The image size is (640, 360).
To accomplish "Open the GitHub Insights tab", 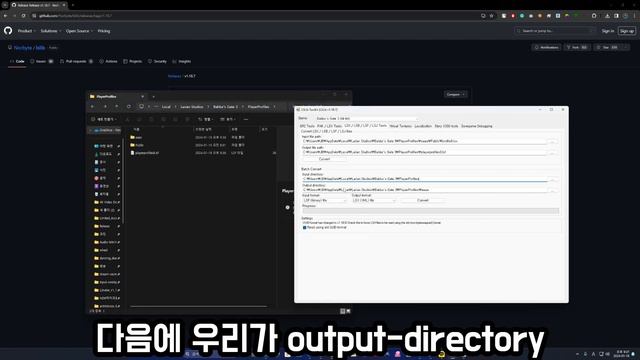I will pyautogui.click(x=182, y=61).
